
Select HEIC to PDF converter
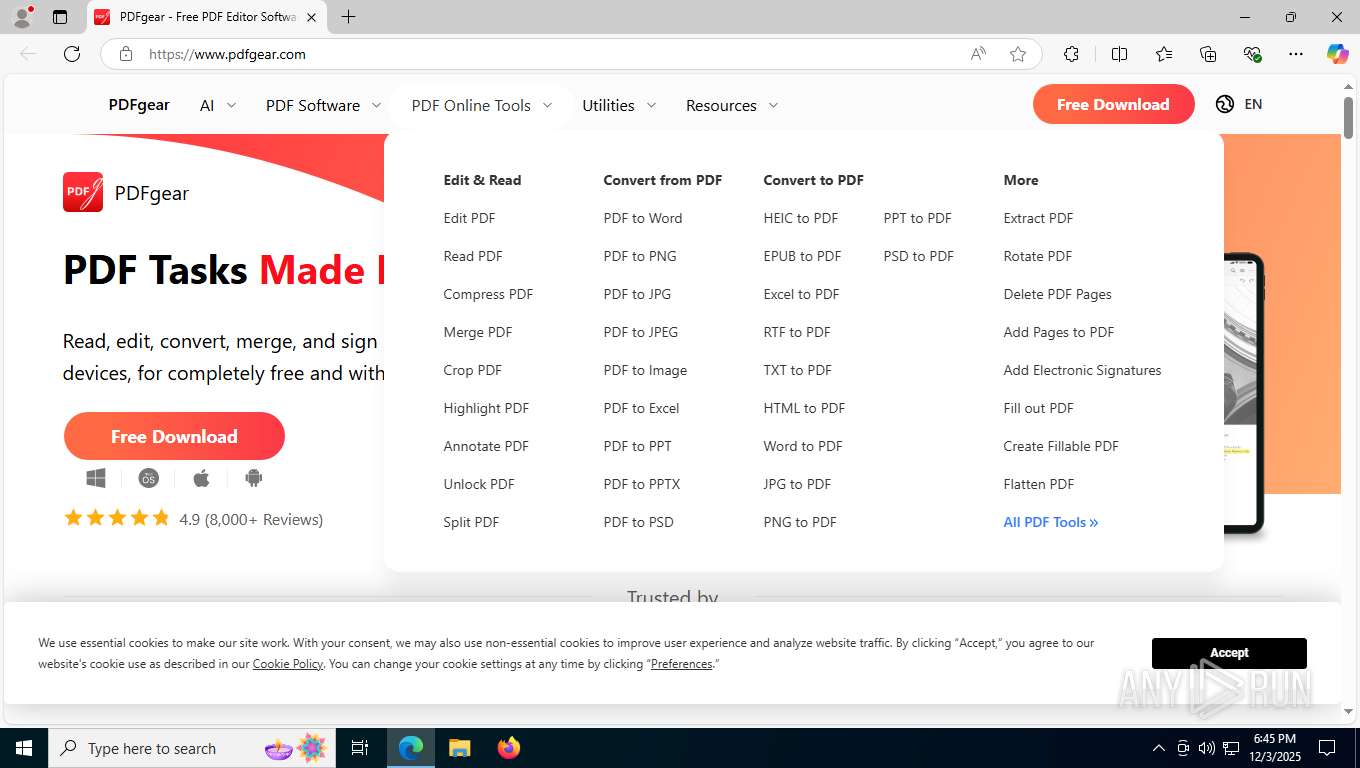pyautogui.click(x=801, y=218)
